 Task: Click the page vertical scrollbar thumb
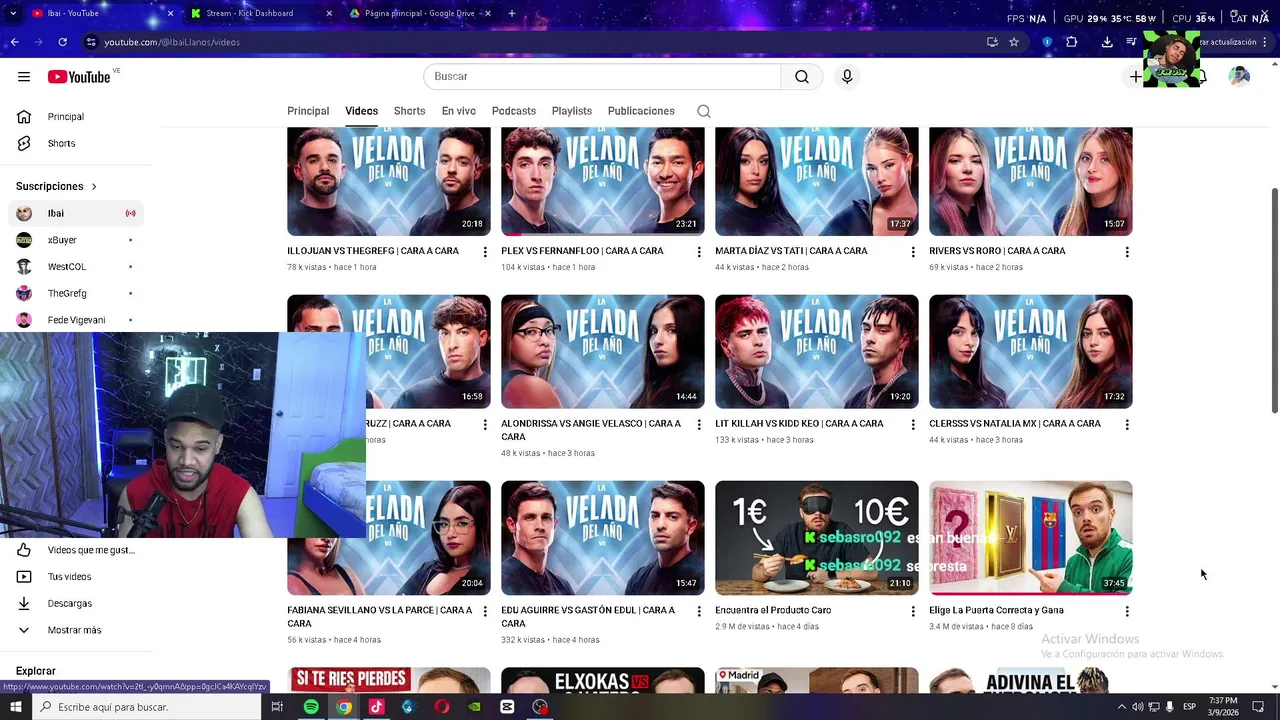click(1274, 300)
